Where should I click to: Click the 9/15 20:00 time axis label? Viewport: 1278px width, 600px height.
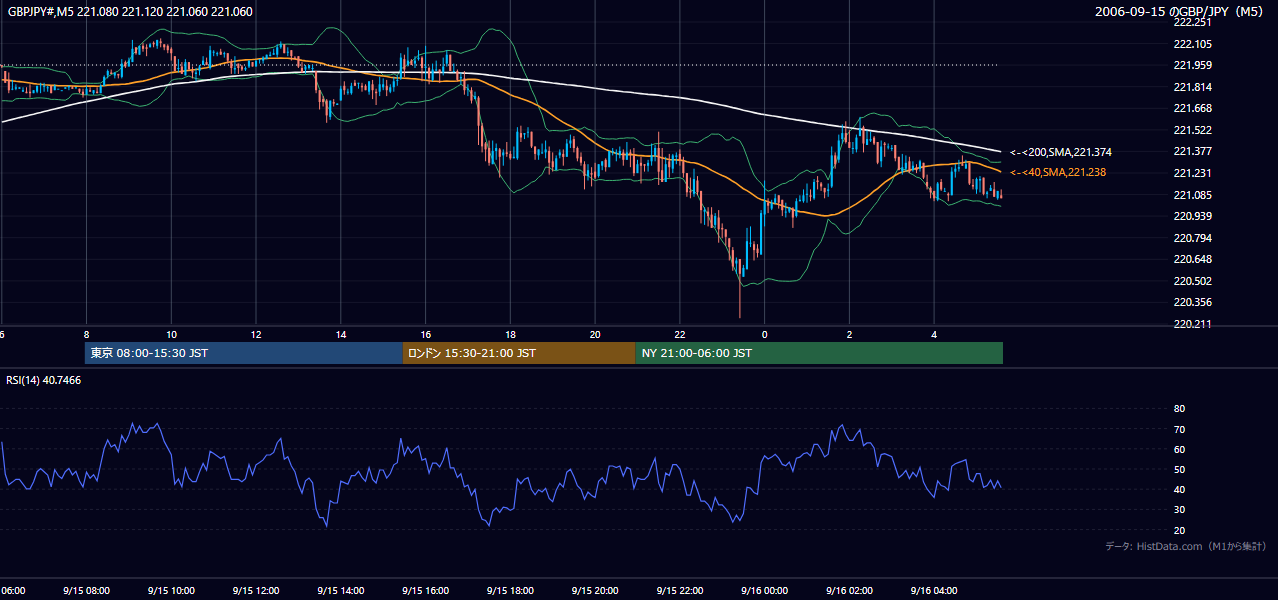click(x=595, y=590)
